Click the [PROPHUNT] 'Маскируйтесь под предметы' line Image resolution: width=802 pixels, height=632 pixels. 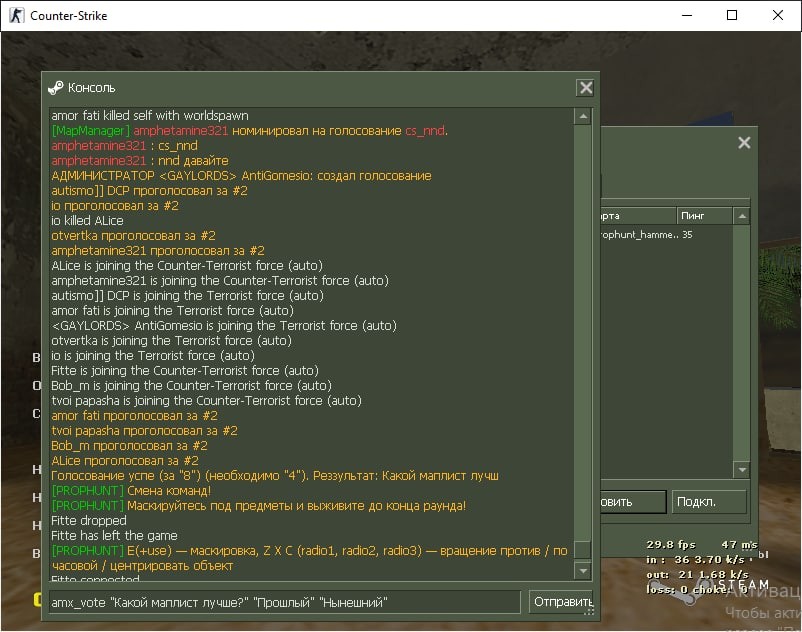[259, 506]
